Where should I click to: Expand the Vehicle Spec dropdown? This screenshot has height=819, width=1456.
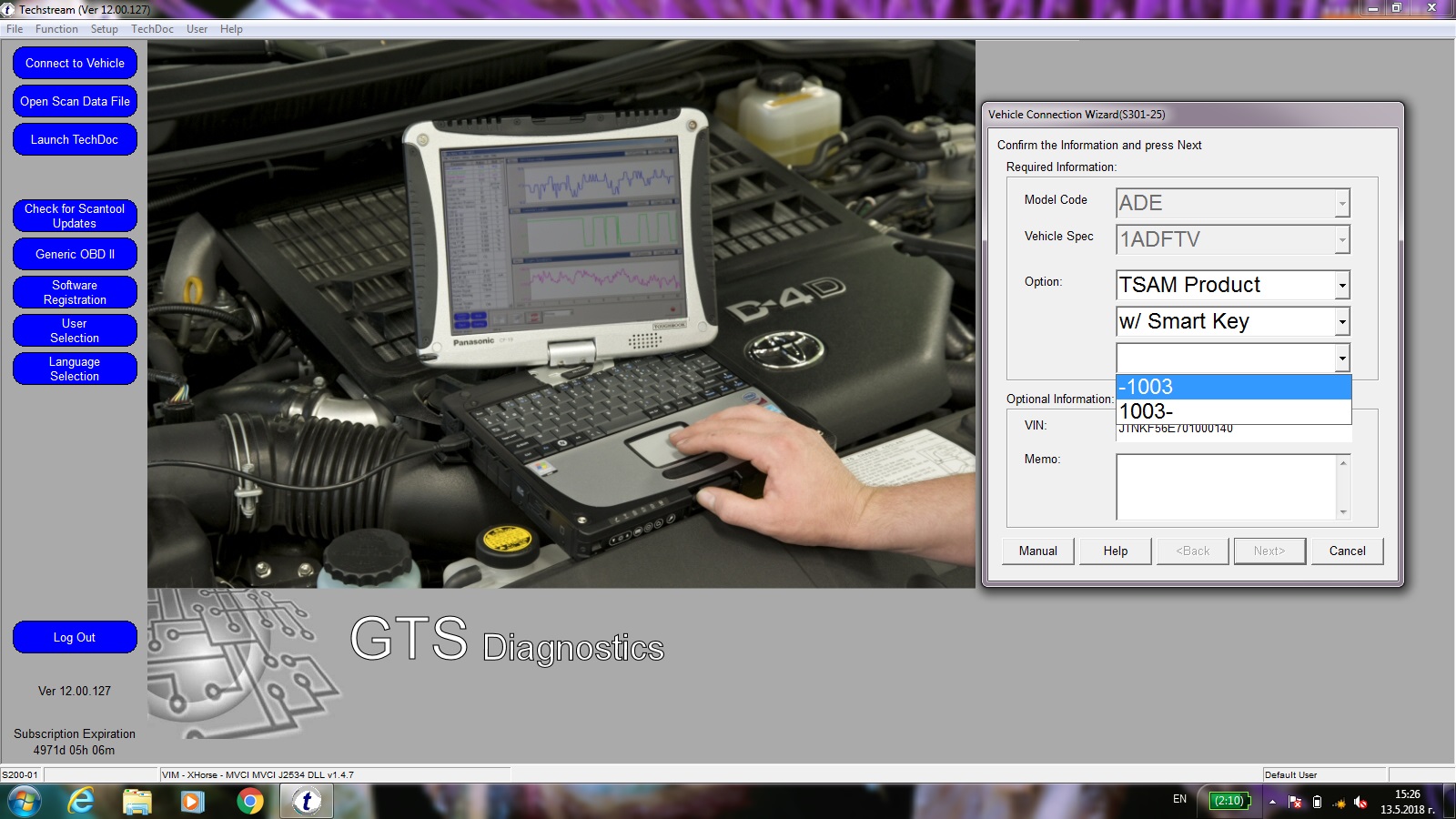click(x=1342, y=239)
